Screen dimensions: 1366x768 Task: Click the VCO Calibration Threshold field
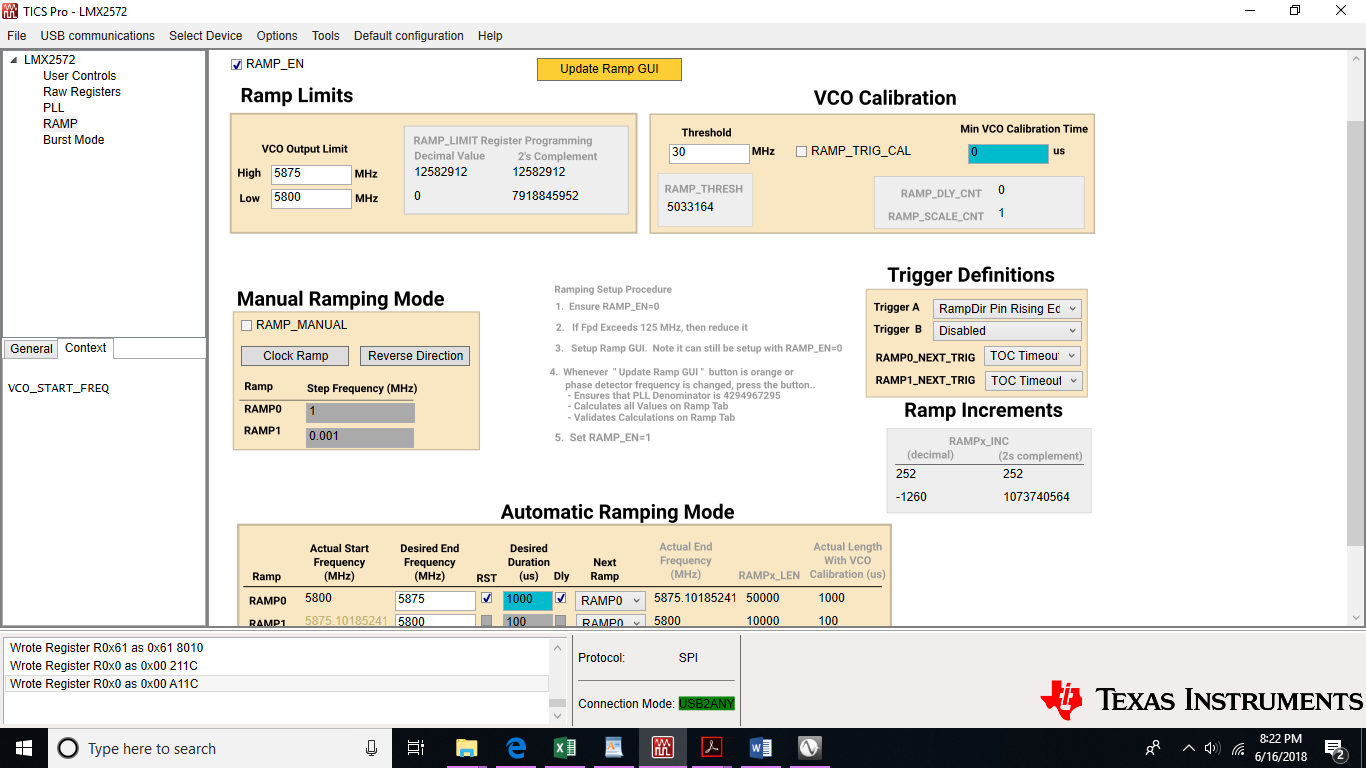click(x=709, y=153)
